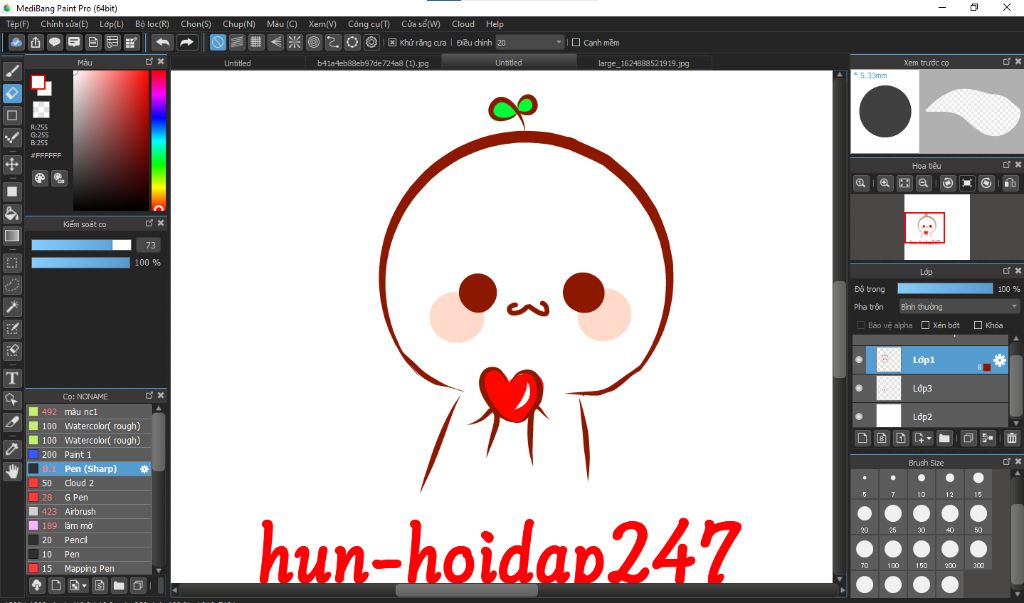Open Lớp1 layer settings gear
This screenshot has width=1024, height=603.
[999, 360]
